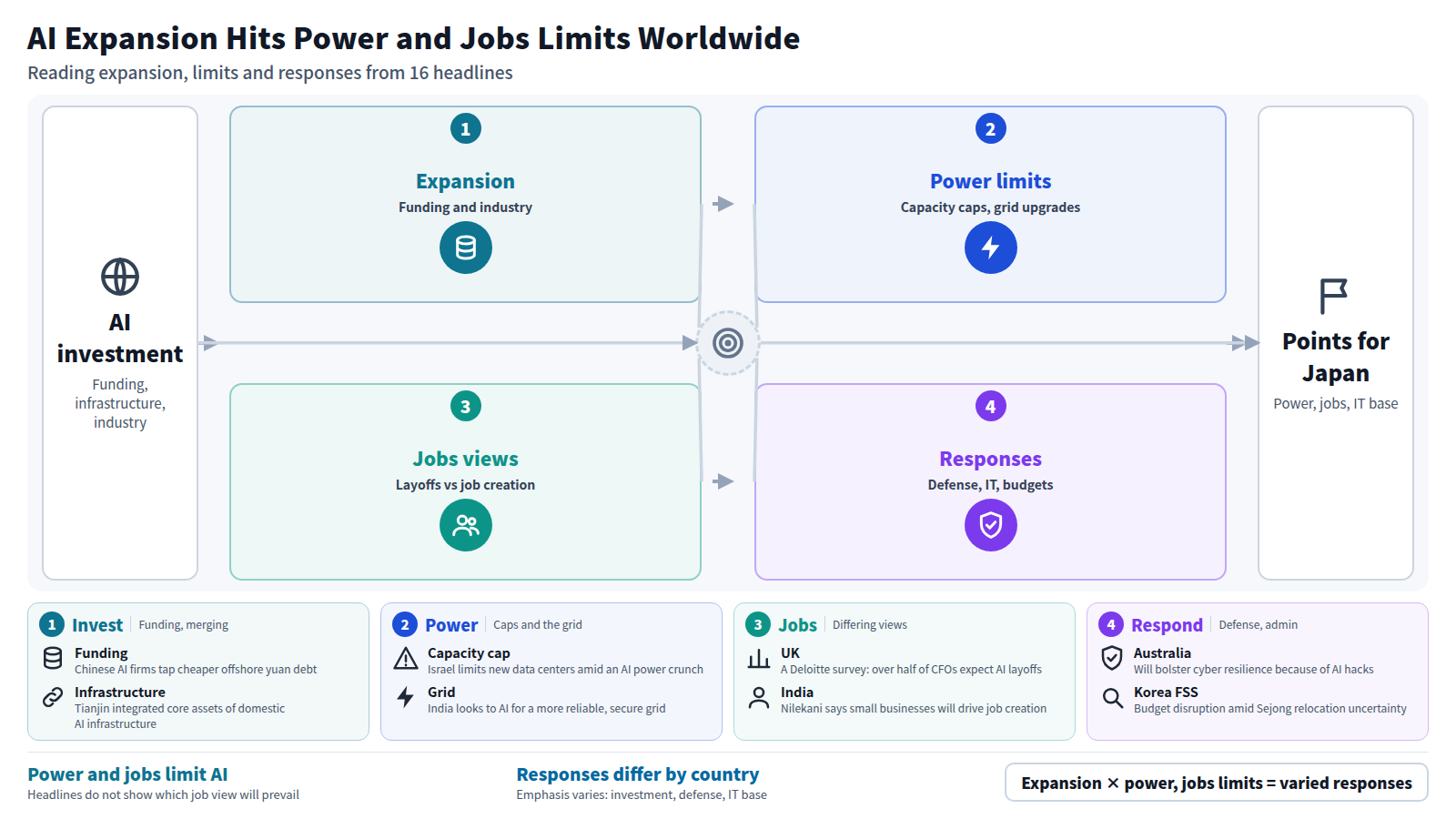
Task: Click the Responses card heading
Action: pos(991,459)
